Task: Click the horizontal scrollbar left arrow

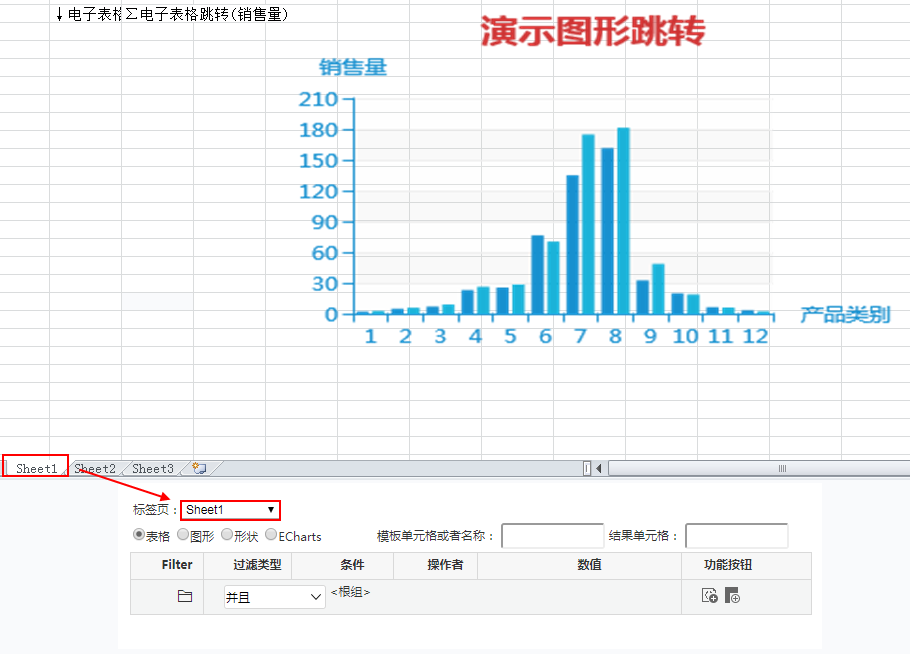Action: click(599, 468)
